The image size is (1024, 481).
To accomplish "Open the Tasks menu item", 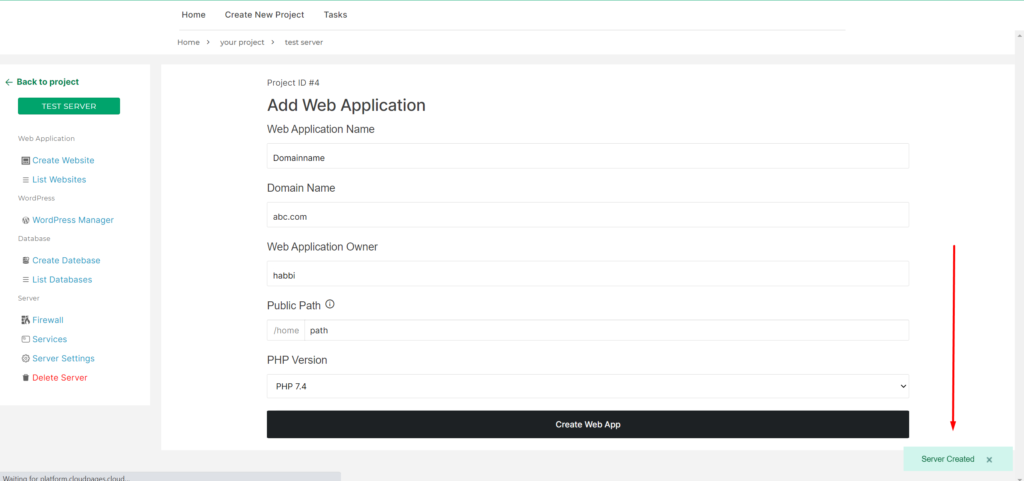I will tap(336, 14).
